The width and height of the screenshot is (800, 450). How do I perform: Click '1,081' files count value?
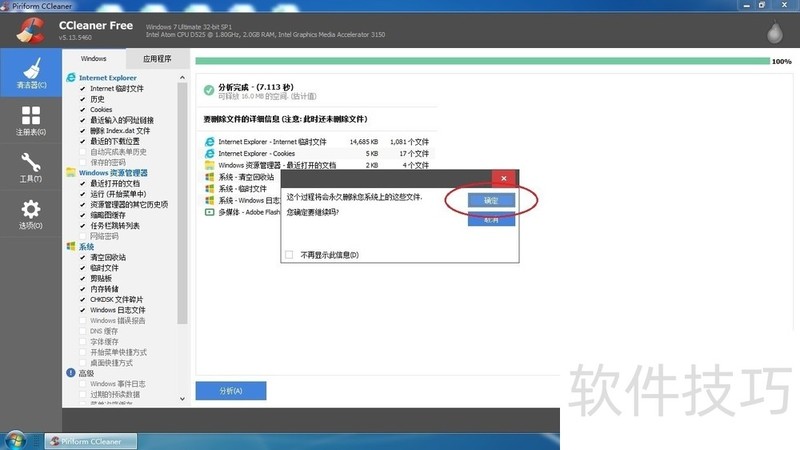coord(398,142)
